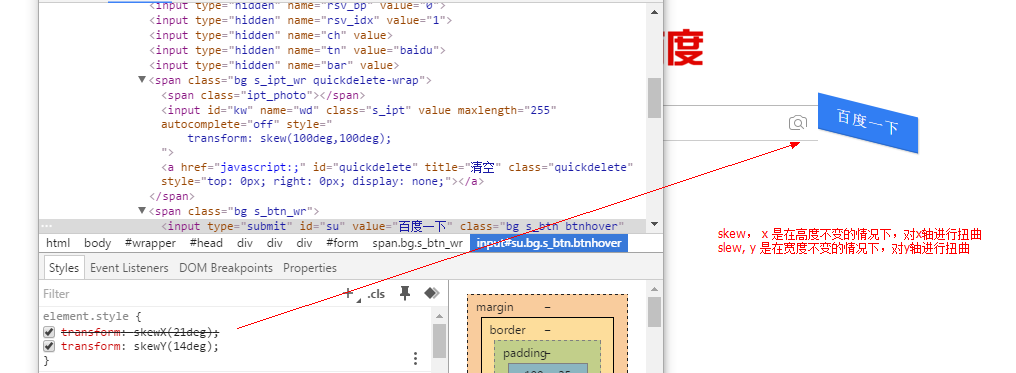
Task: Disable the transform skewY(14deg) checkbox
Action: pyautogui.click(x=49, y=346)
